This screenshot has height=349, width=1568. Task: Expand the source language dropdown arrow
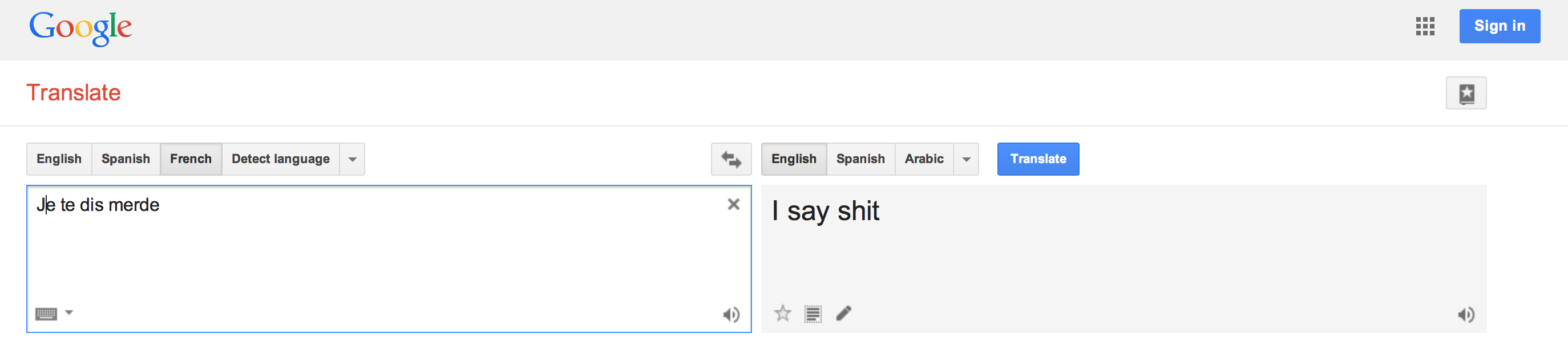point(353,159)
